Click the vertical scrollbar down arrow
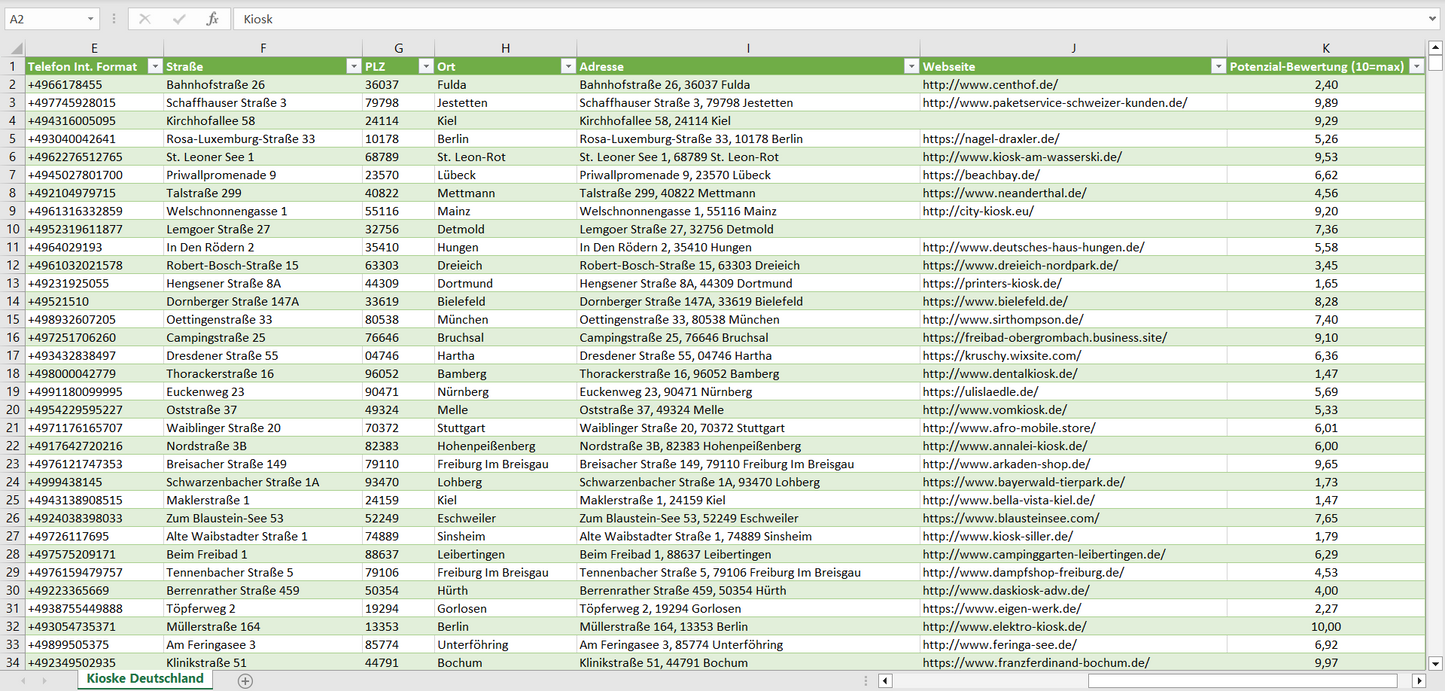 pos(1435,662)
